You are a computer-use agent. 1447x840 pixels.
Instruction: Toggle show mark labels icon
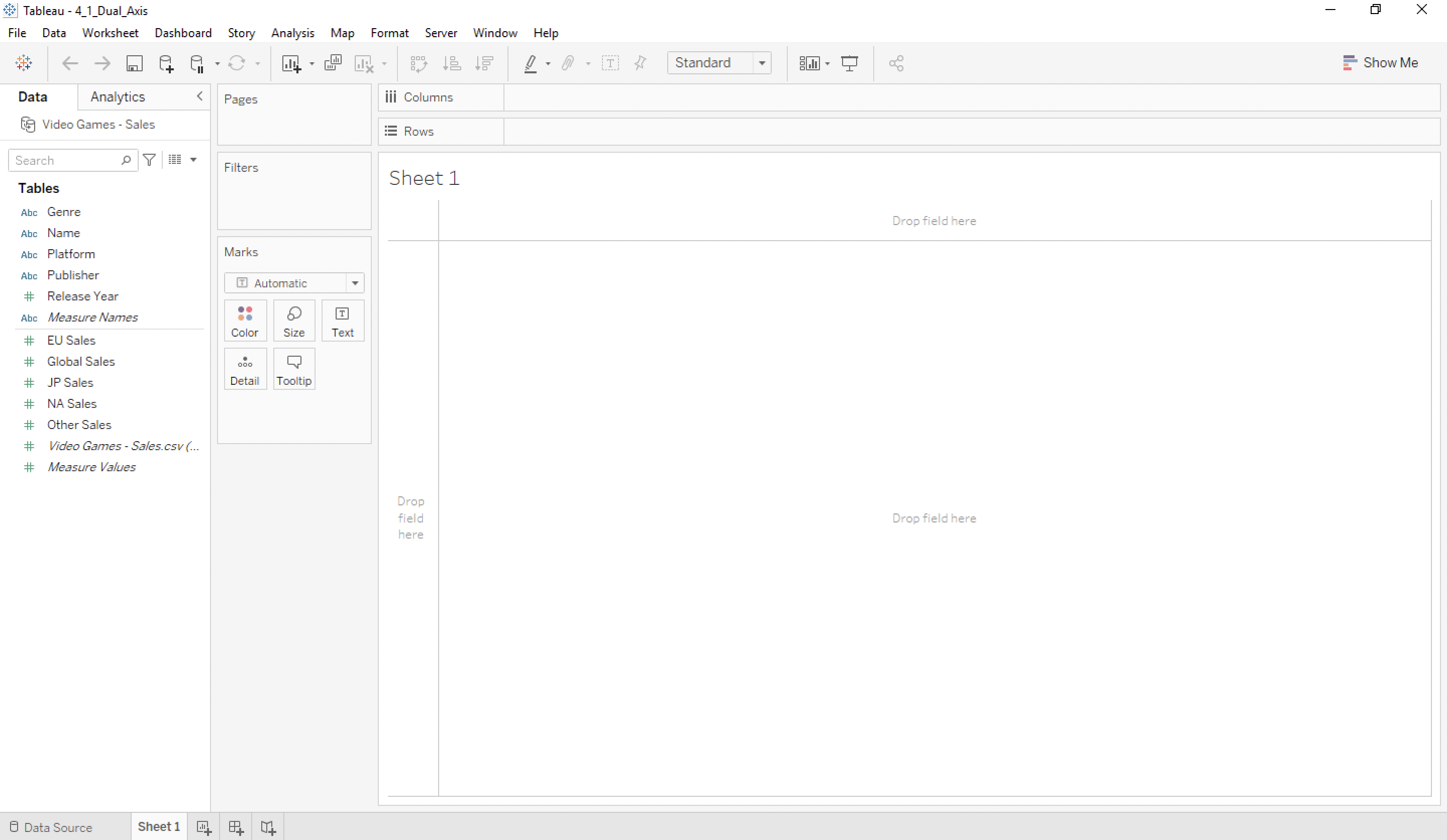[610, 63]
